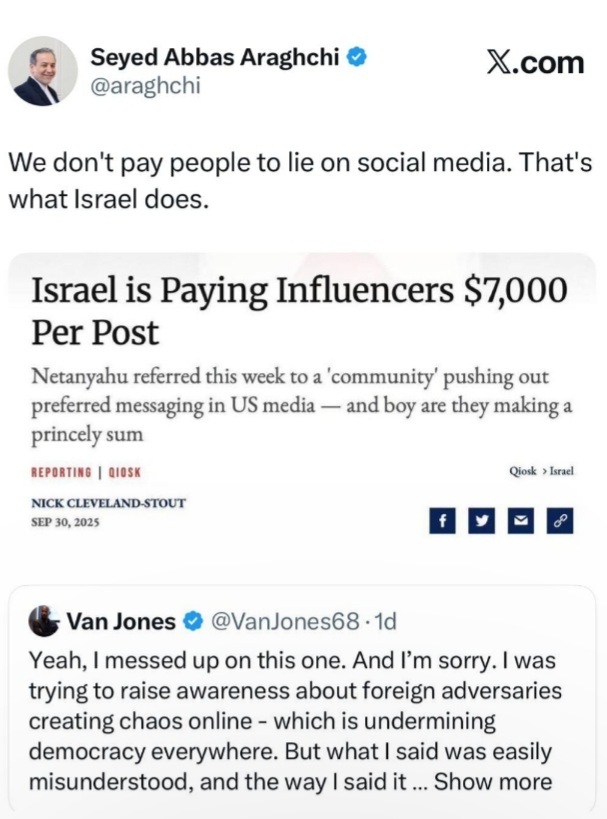Share the article on Facebook

click(x=441, y=521)
